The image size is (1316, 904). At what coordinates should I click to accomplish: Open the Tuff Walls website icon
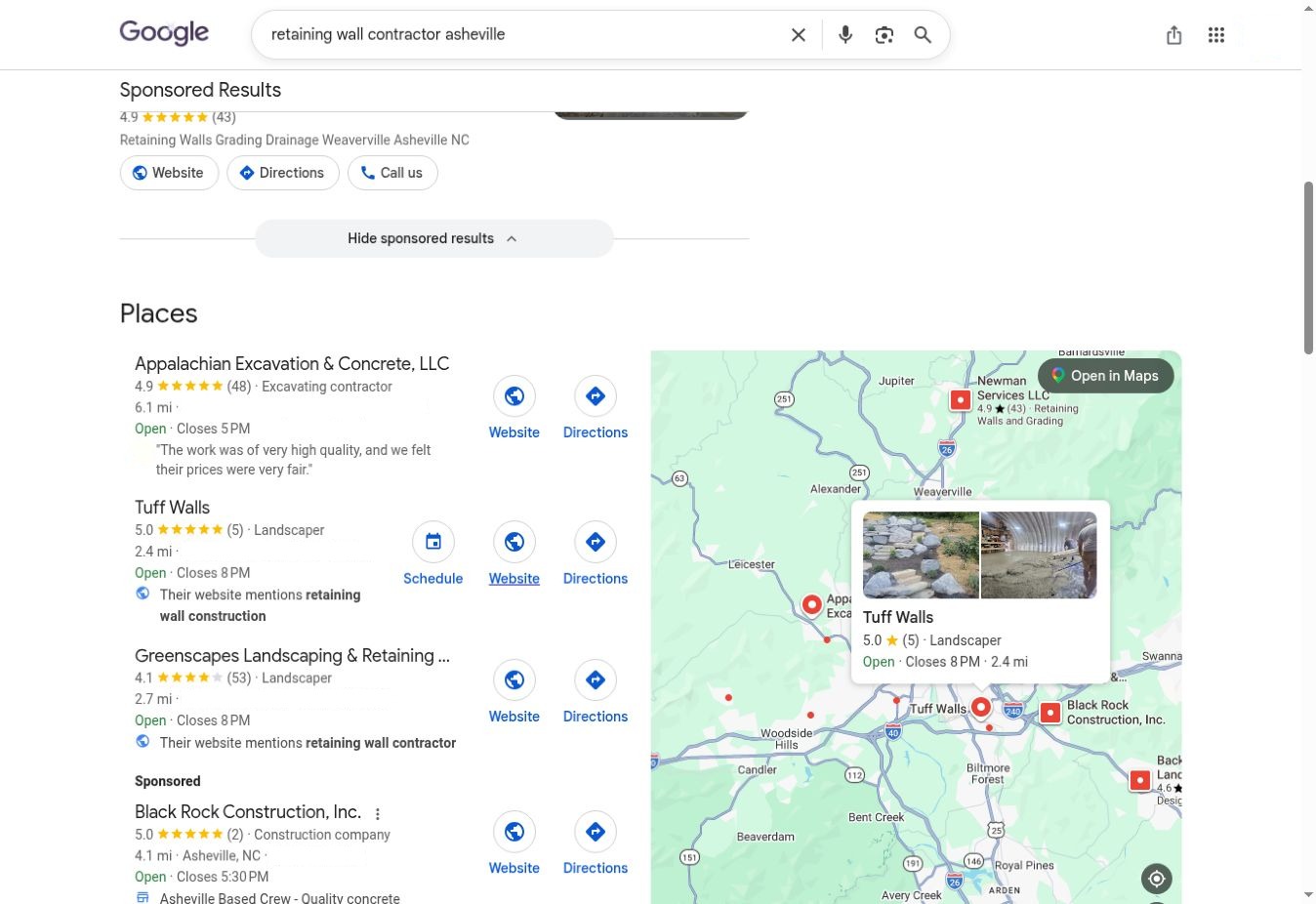(x=514, y=542)
